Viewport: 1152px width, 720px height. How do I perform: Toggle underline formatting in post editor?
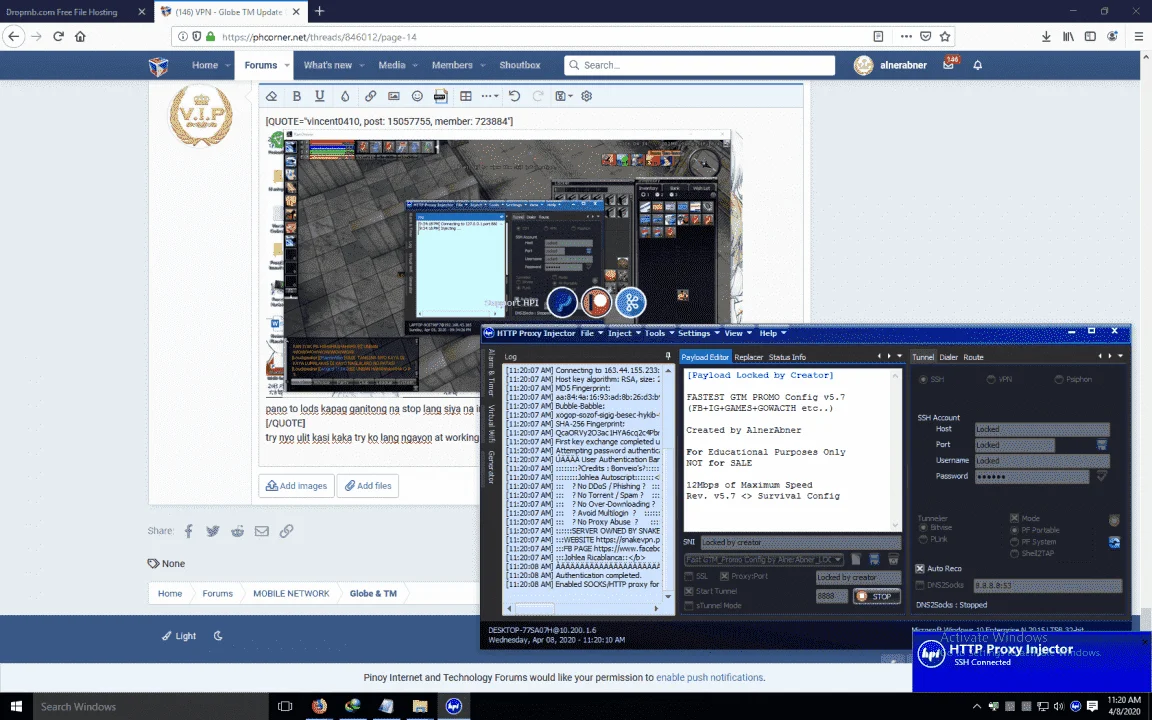click(320, 96)
